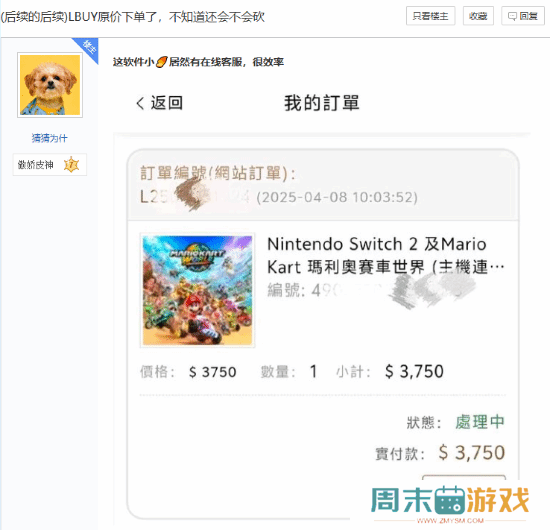This screenshot has width=550, height=530.
Task: Click the 處理中 order status text
Action: pos(480,422)
